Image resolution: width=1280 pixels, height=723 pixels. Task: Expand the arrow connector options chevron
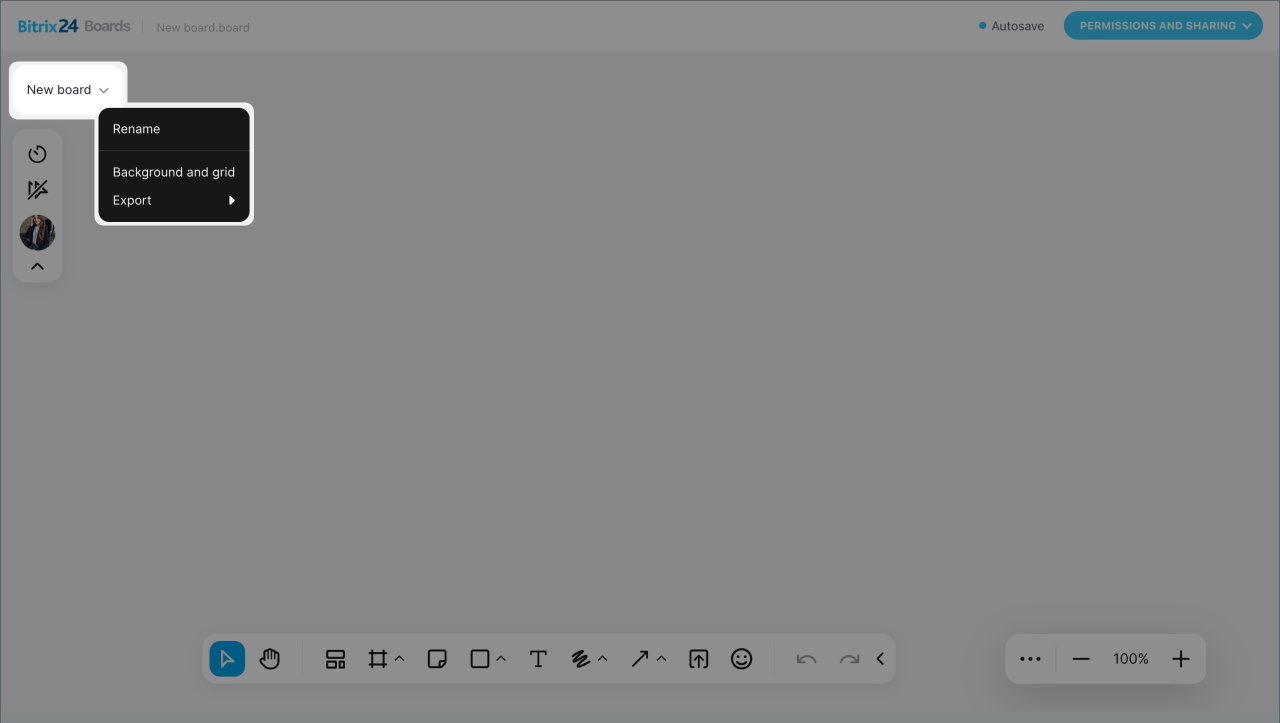pyautogui.click(x=661, y=659)
